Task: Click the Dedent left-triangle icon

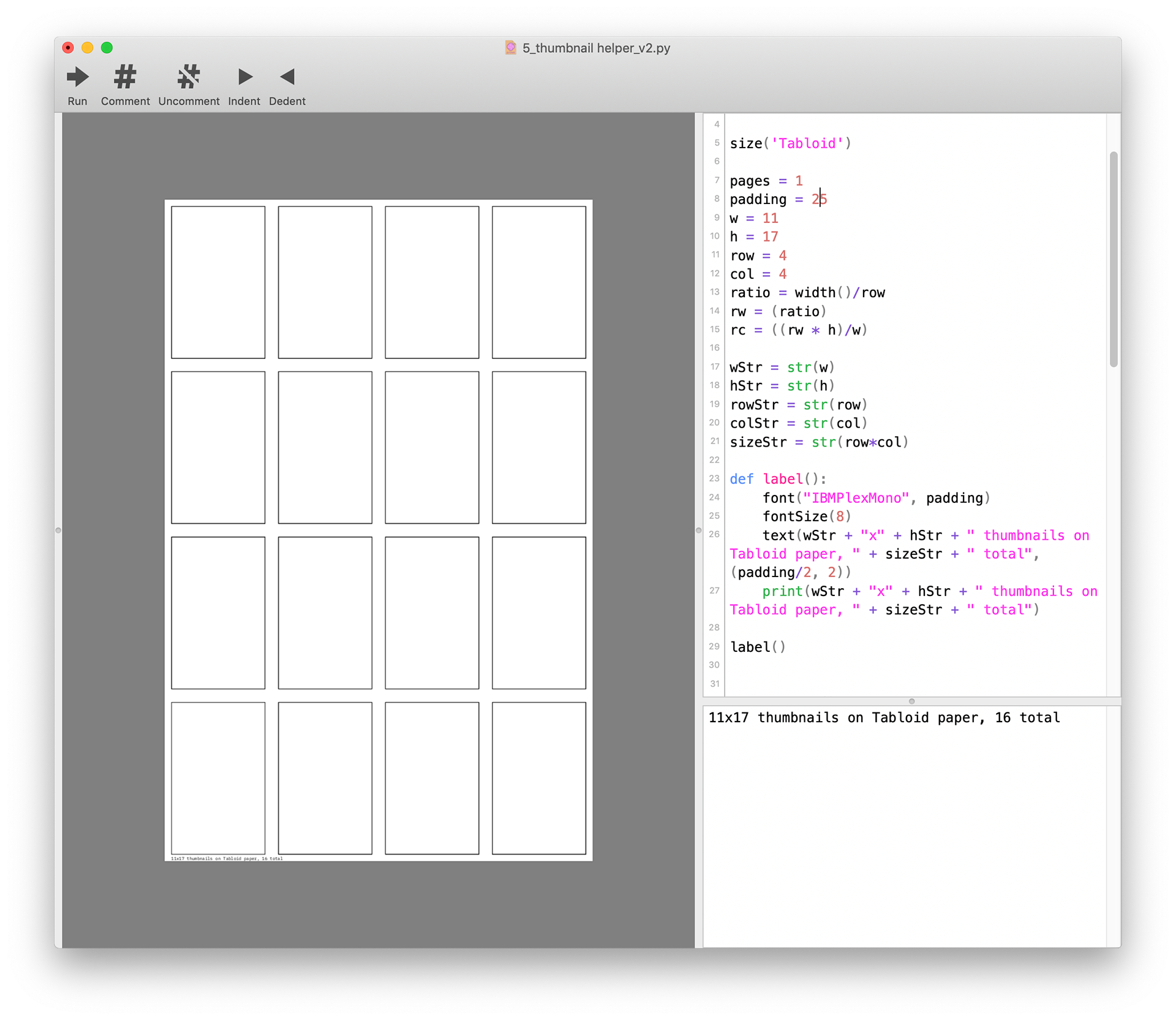Action: pyautogui.click(x=287, y=77)
